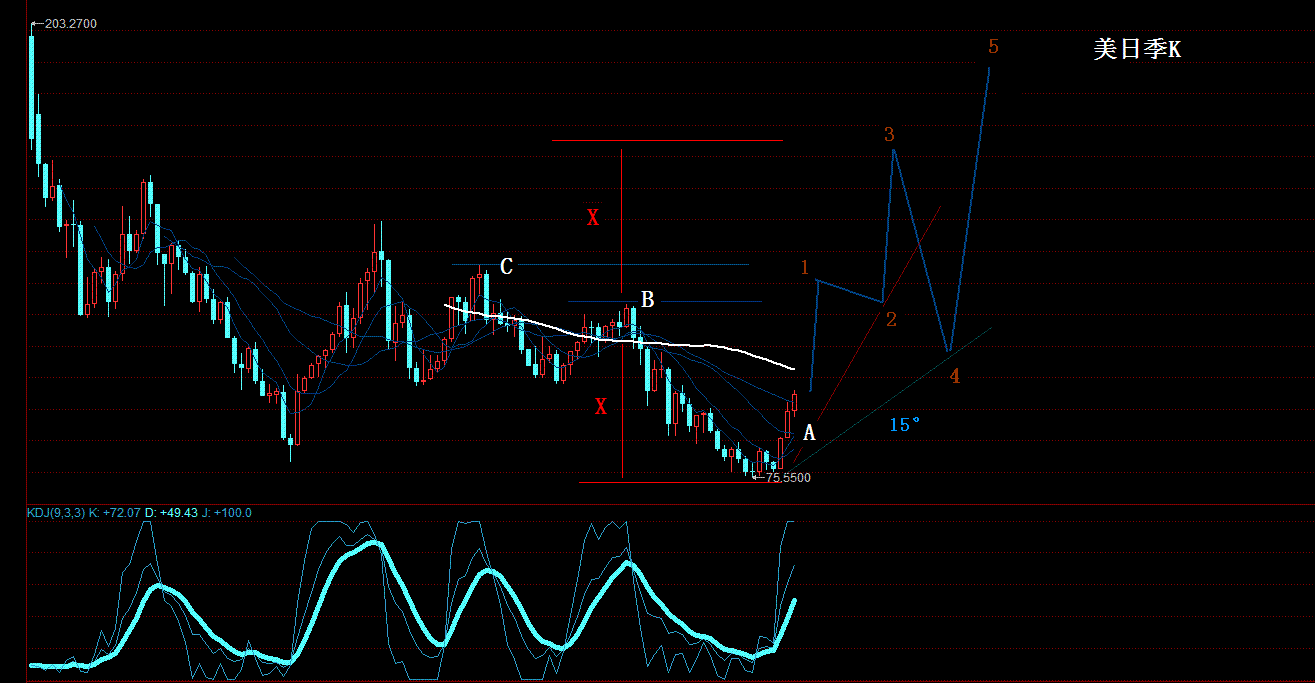Click the white letter B label

(647, 299)
